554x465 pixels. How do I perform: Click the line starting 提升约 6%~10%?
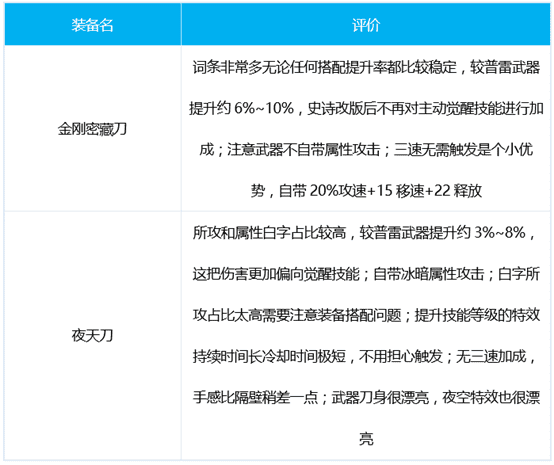click(x=366, y=108)
